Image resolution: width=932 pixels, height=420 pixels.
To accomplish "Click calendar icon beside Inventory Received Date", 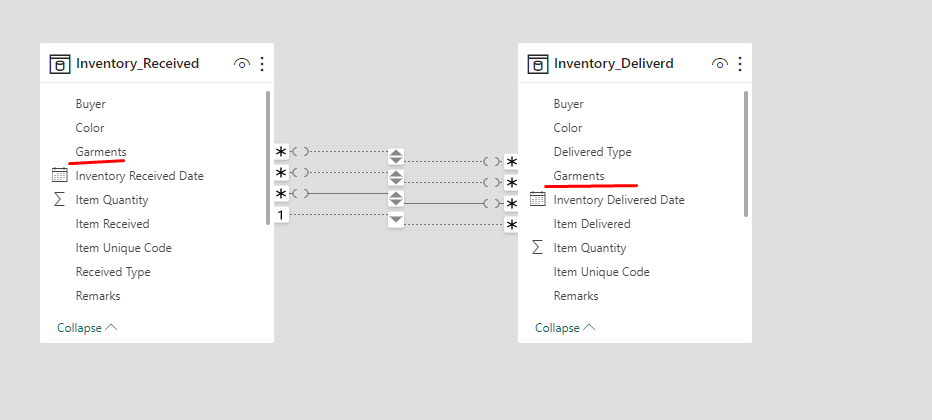I will 59,175.
